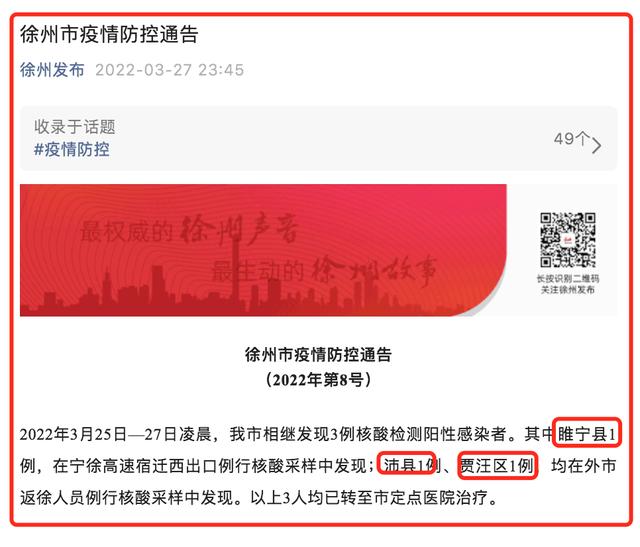Screen dimensions: 640x547
Task: Click the 长按识别二维码 caption
Action: 568,278
